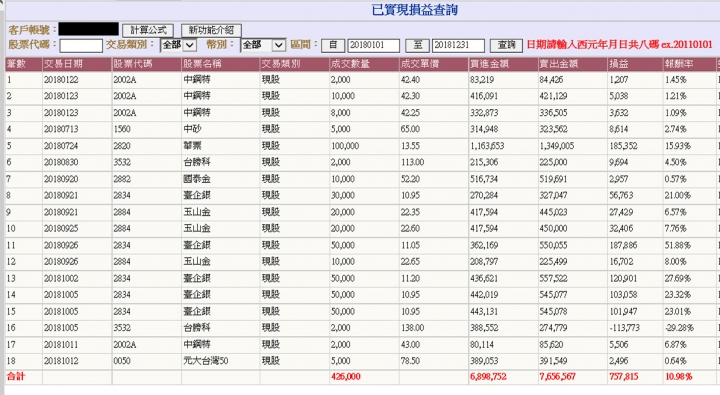Open the 新功能介紹 button
The image size is (720, 395).
click(x=211, y=30)
